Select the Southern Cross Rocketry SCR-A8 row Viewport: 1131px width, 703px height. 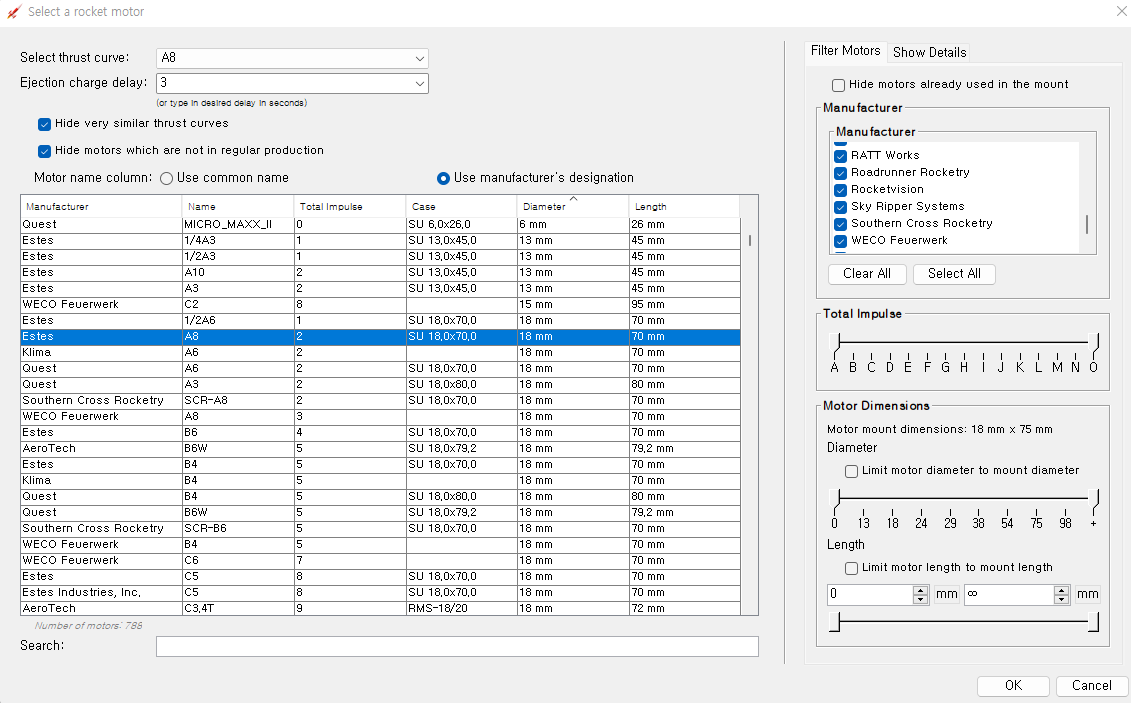[380, 400]
